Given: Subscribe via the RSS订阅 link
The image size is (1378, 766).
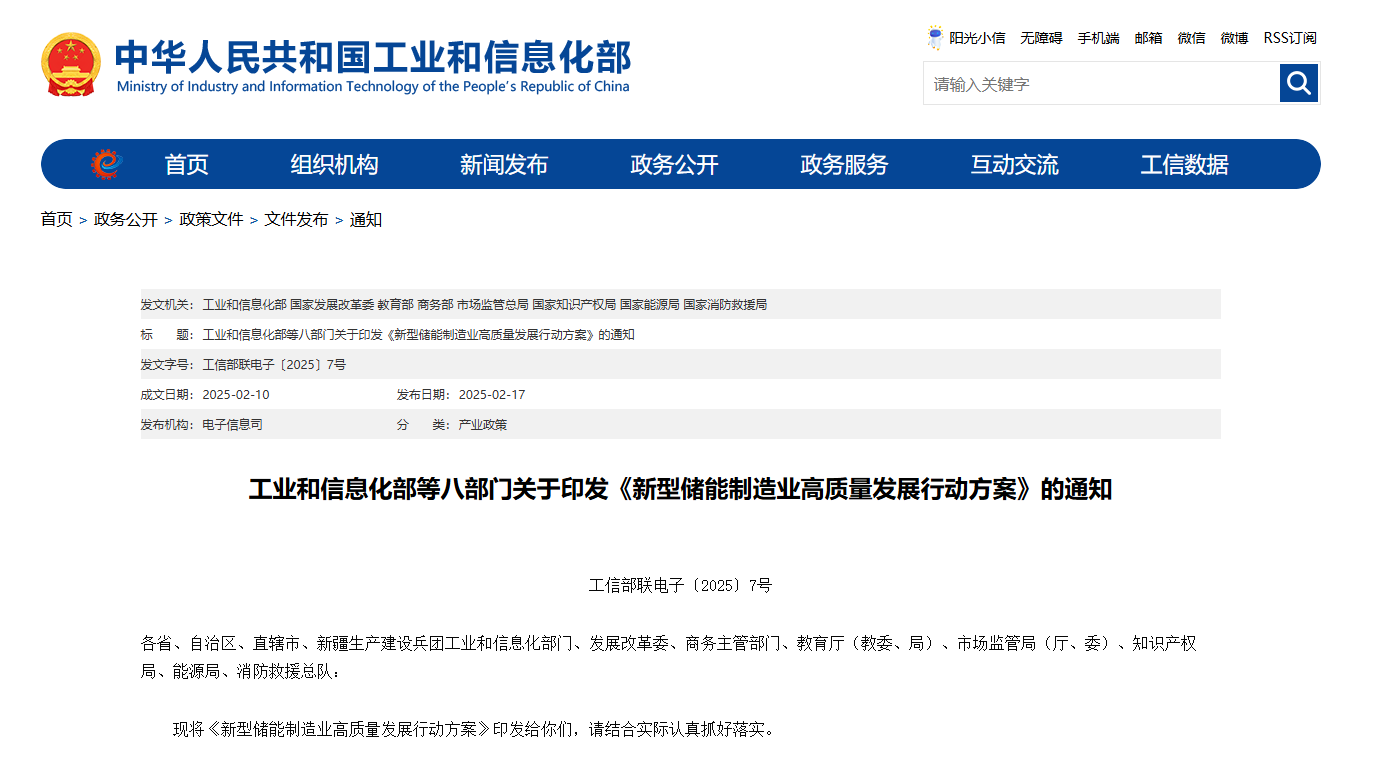Looking at the screenshot, I should click(1290, 38).
